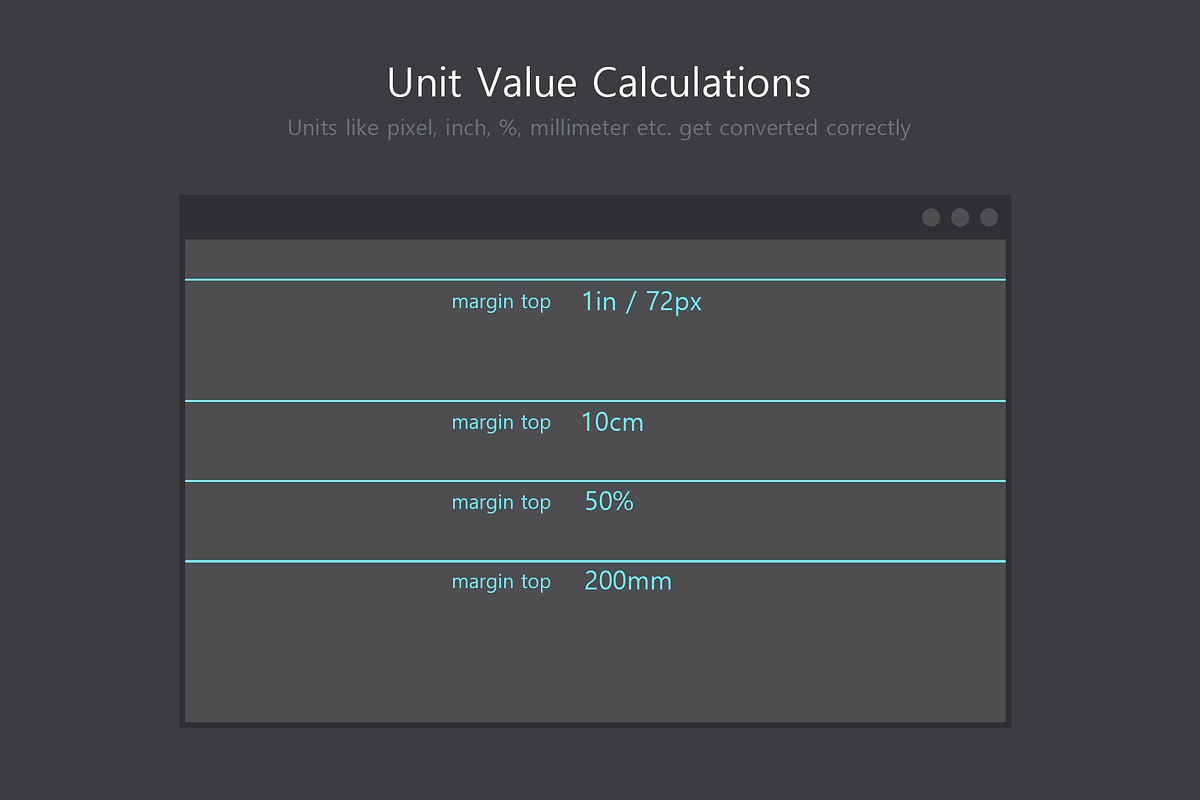The image size is (1200, 800).
Task: Click the cyan guide line above 10cm
Action: (595, 401)
